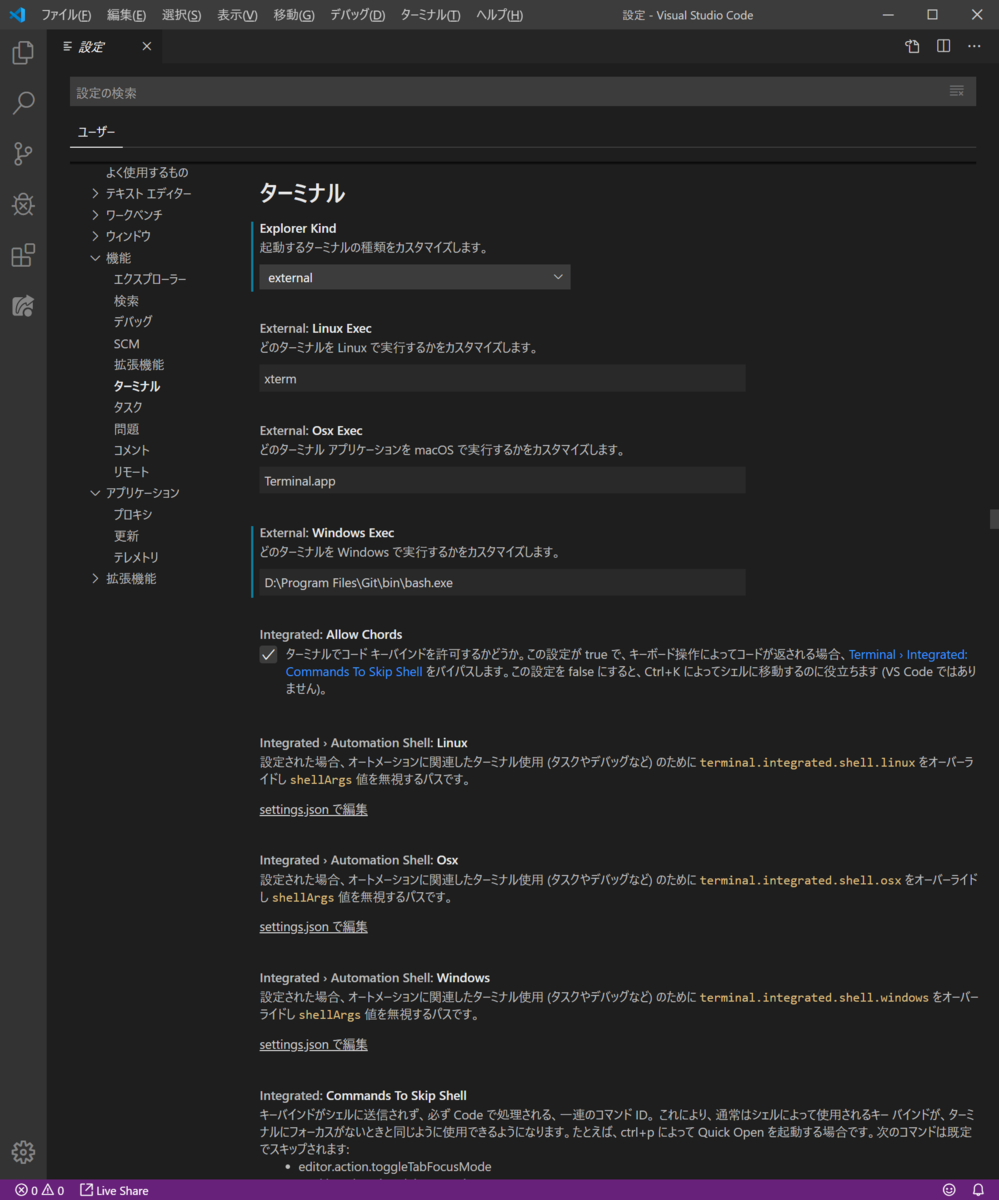Select 更新 in settings tree
The width and height of the screenshot is (999, 1200).
[x=126, y=536]
